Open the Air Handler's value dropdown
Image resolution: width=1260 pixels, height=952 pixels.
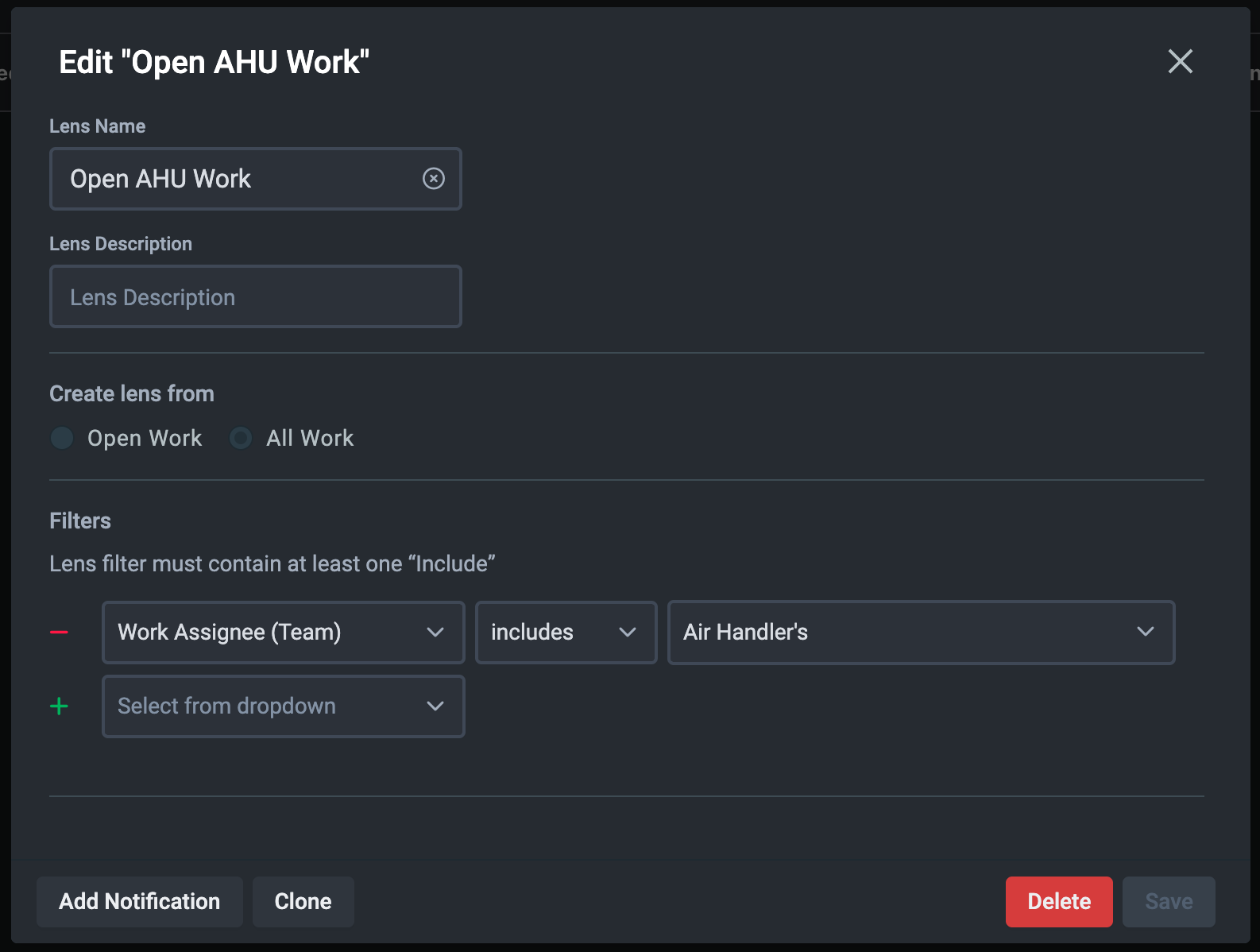click(898, 633)
